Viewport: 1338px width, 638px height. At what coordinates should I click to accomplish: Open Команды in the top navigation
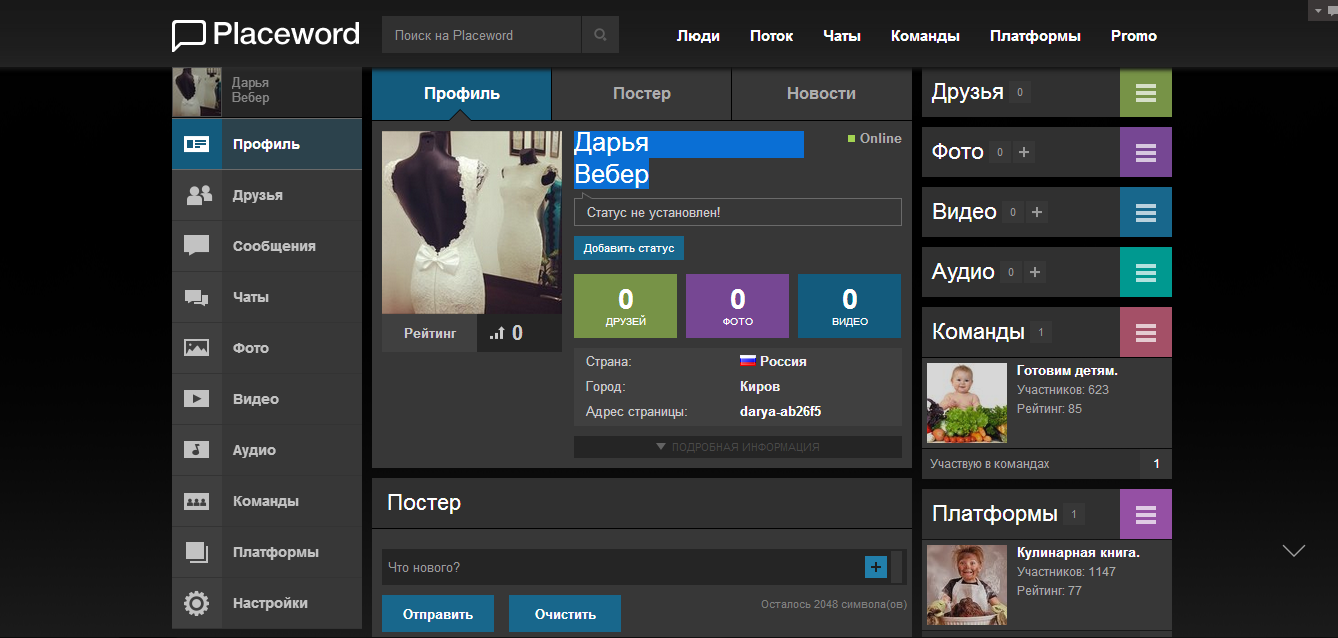coord(925,35)
